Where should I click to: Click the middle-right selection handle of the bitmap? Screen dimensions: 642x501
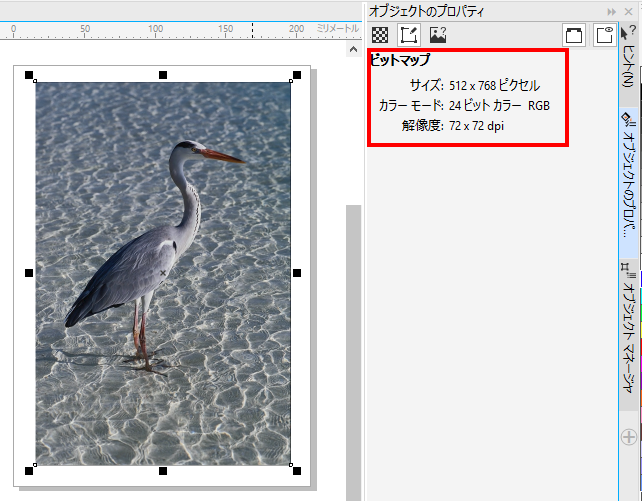pyautogui.click(x=297, y=273)
